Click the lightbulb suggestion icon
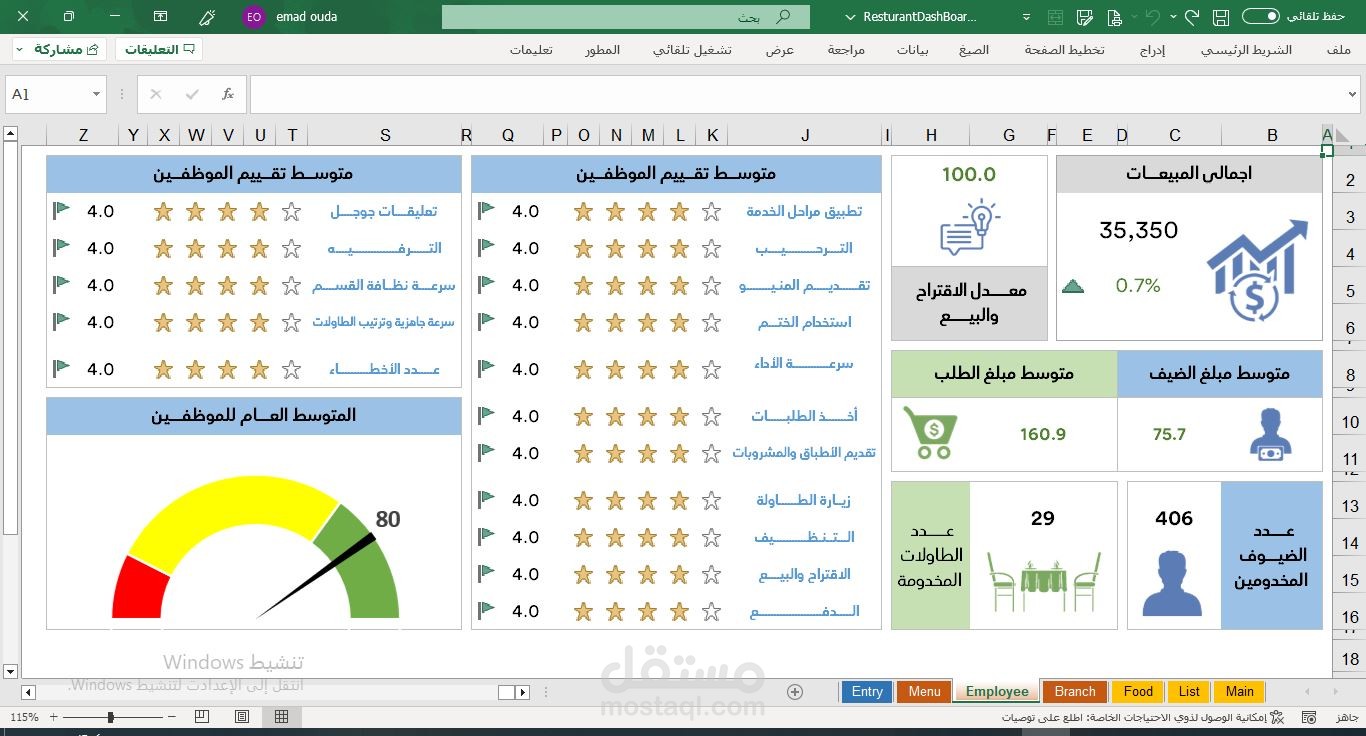The width and height of the screenshot is (1366, 736). (968, 227)
